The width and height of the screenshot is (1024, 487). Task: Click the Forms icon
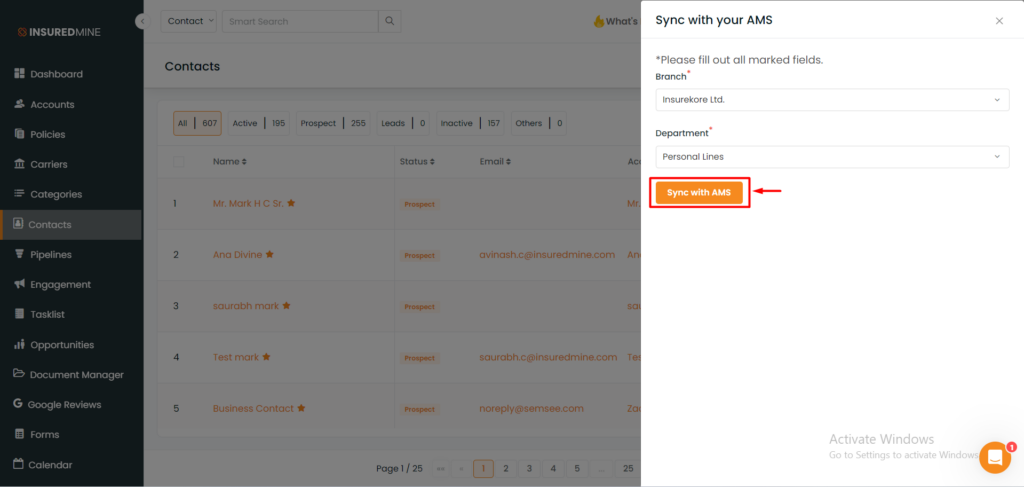point(19,434)
